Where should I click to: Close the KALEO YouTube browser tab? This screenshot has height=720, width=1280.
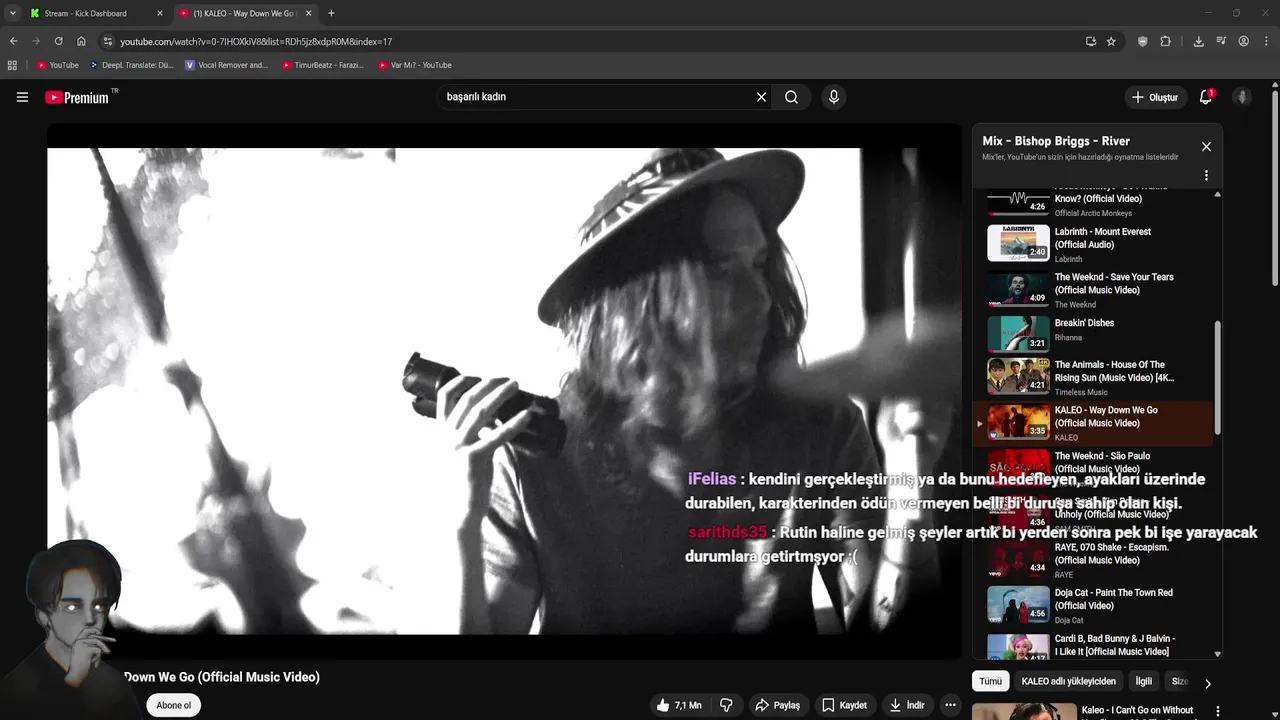click(308, 13)
